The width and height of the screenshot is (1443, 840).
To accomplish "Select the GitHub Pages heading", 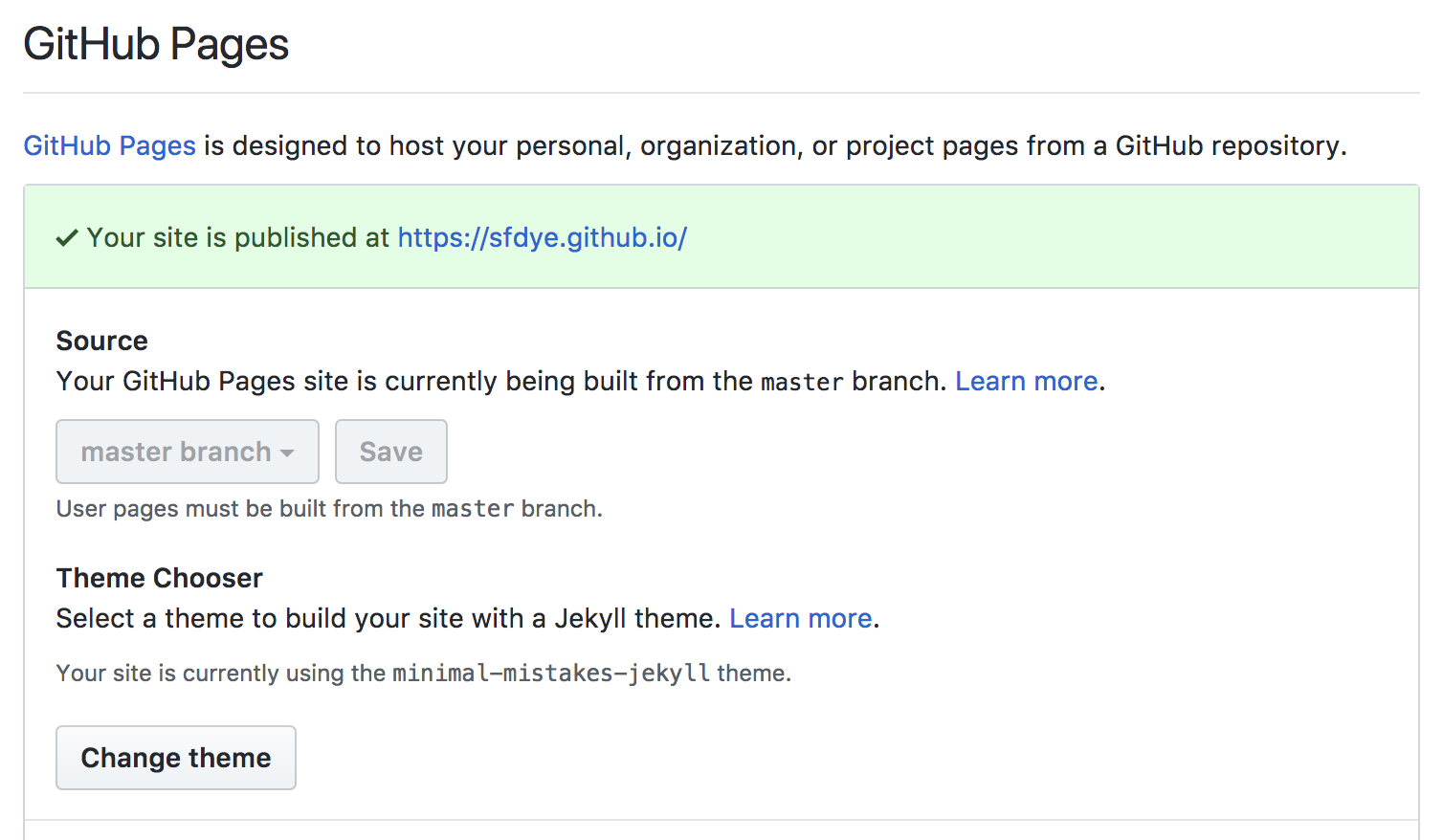I will pos(155,44).
